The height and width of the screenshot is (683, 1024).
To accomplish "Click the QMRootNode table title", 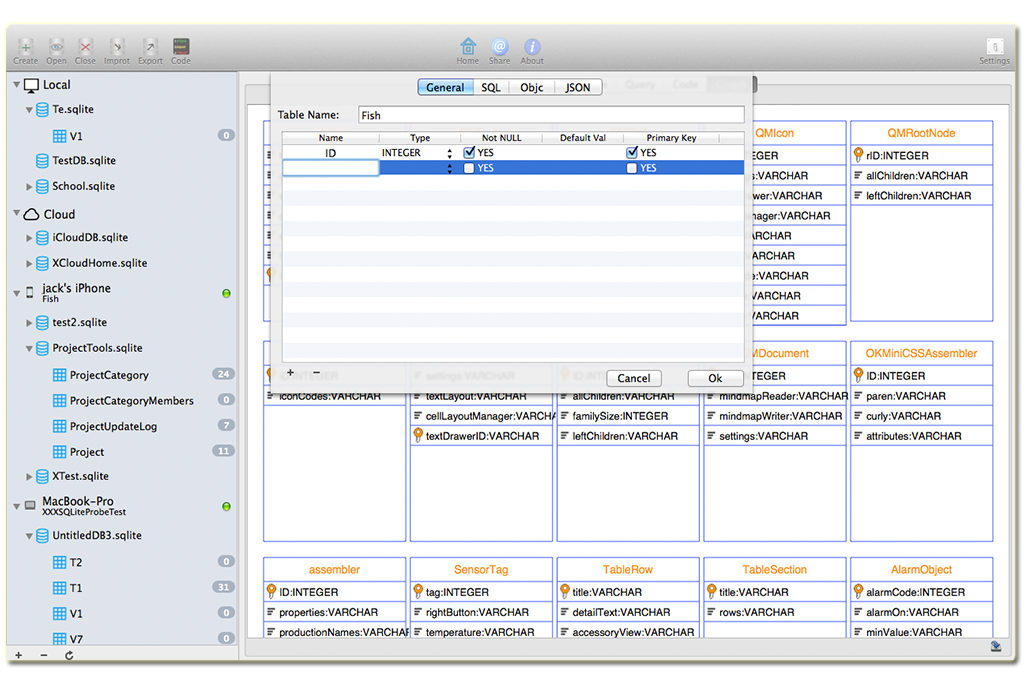I will click(921, 133).
